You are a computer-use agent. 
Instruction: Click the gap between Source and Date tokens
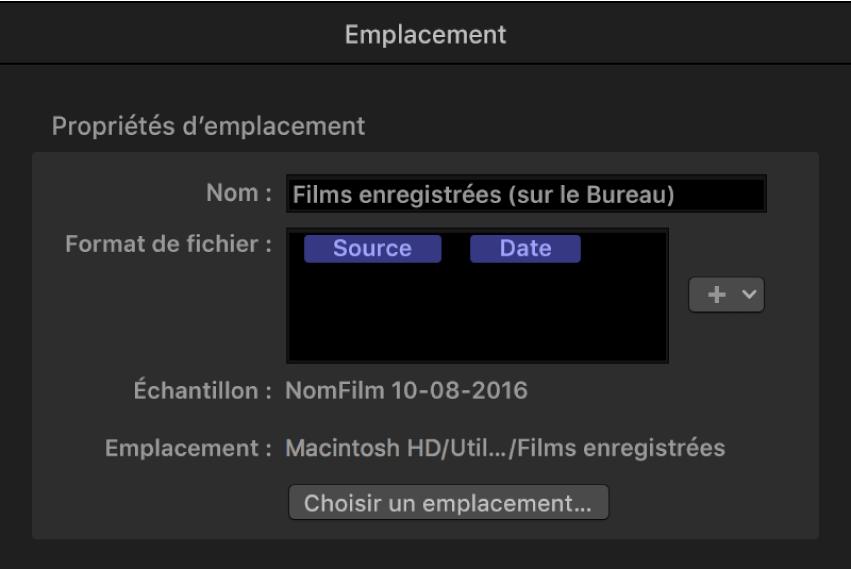click(x=455, y=249)
